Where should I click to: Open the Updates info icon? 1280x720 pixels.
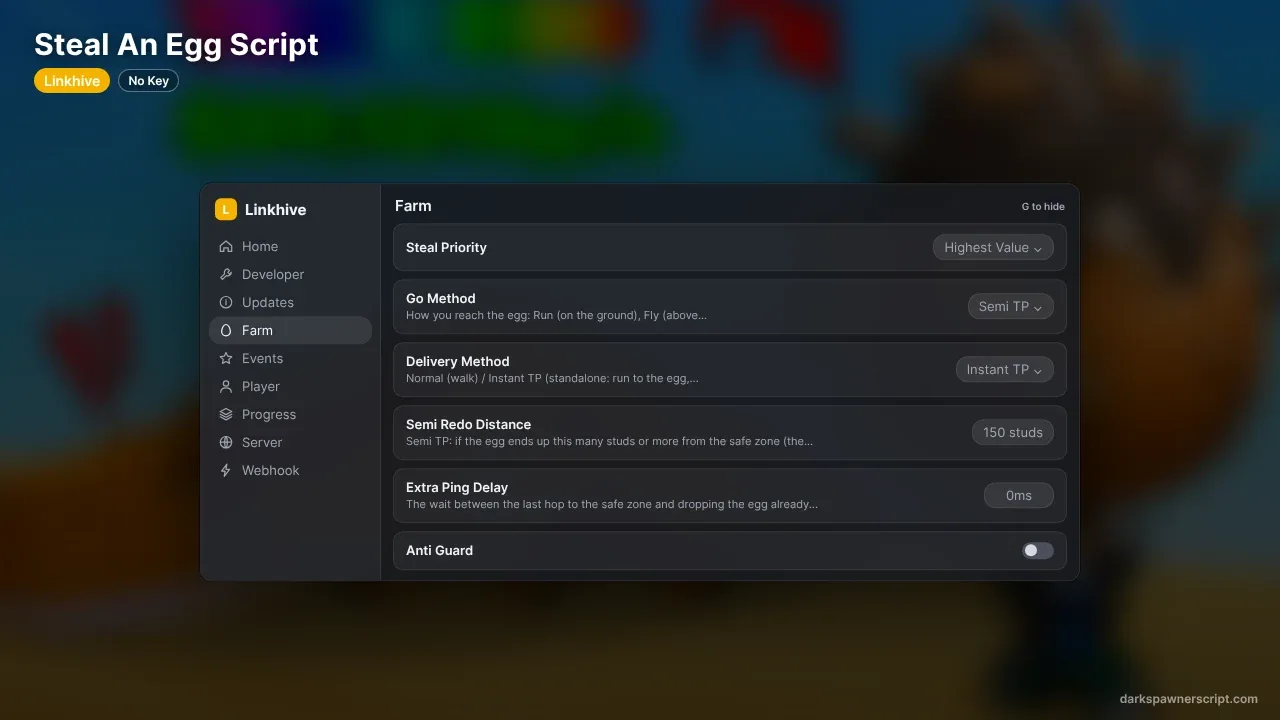(x=225, y=302)
